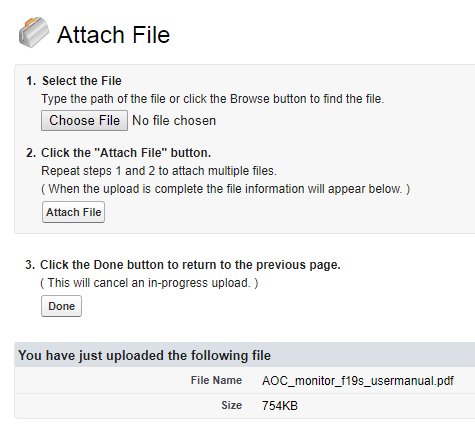Screen dimensions: 475x426
Task: Click the "When the upload is complete" note
Action: click(x=226, y=189)
